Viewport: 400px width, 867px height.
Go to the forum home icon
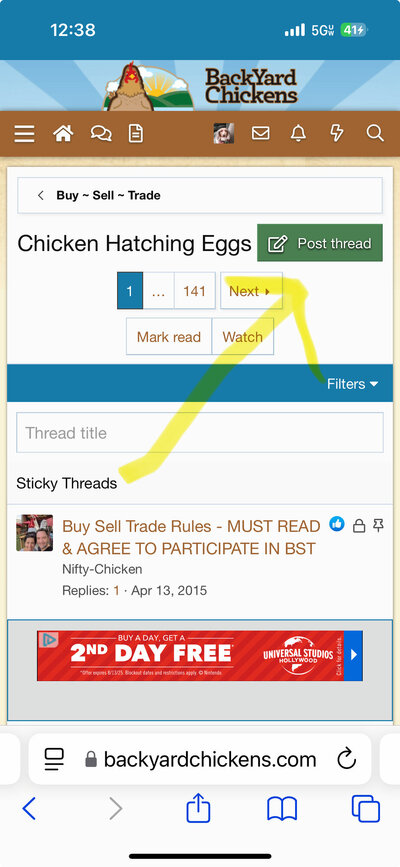63,133
